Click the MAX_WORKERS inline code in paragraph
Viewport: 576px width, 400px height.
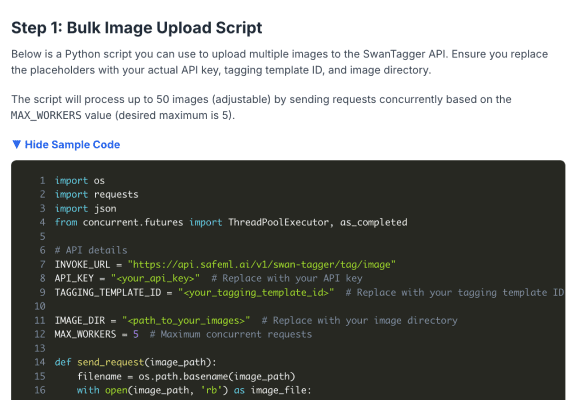click(x=46, y=115)
